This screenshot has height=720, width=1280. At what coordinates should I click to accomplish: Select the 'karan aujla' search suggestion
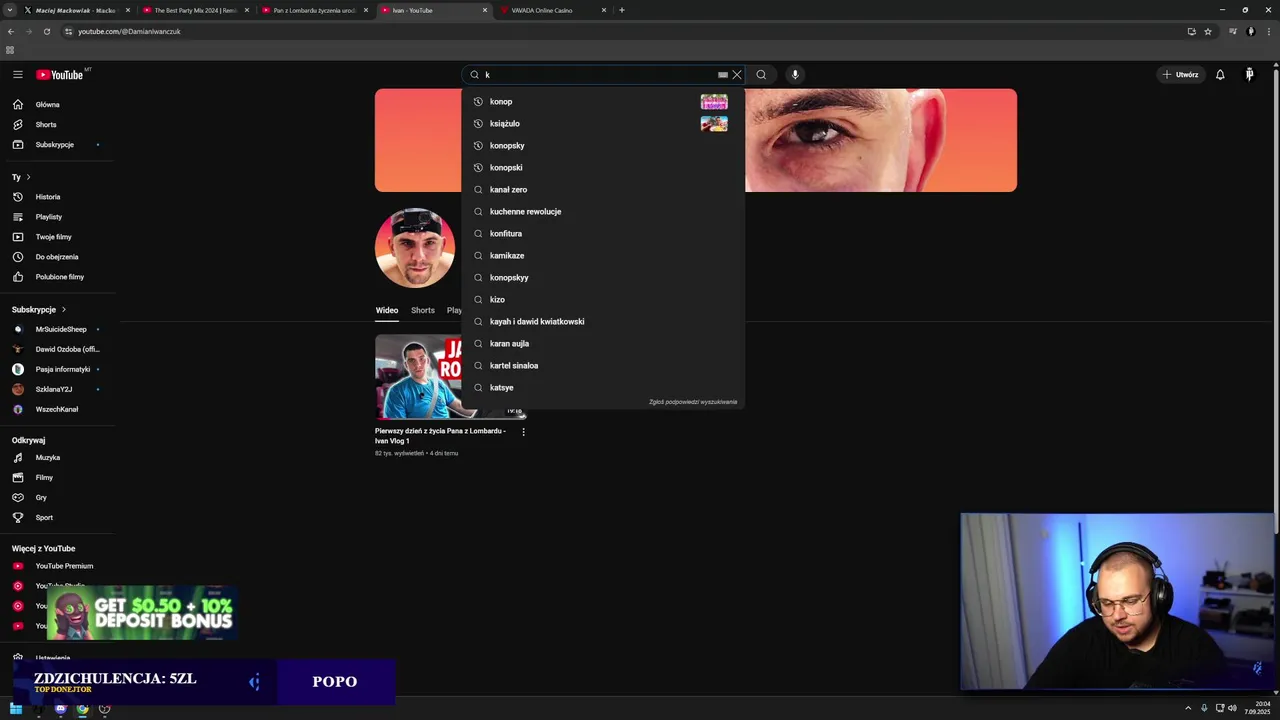(603, 344)
